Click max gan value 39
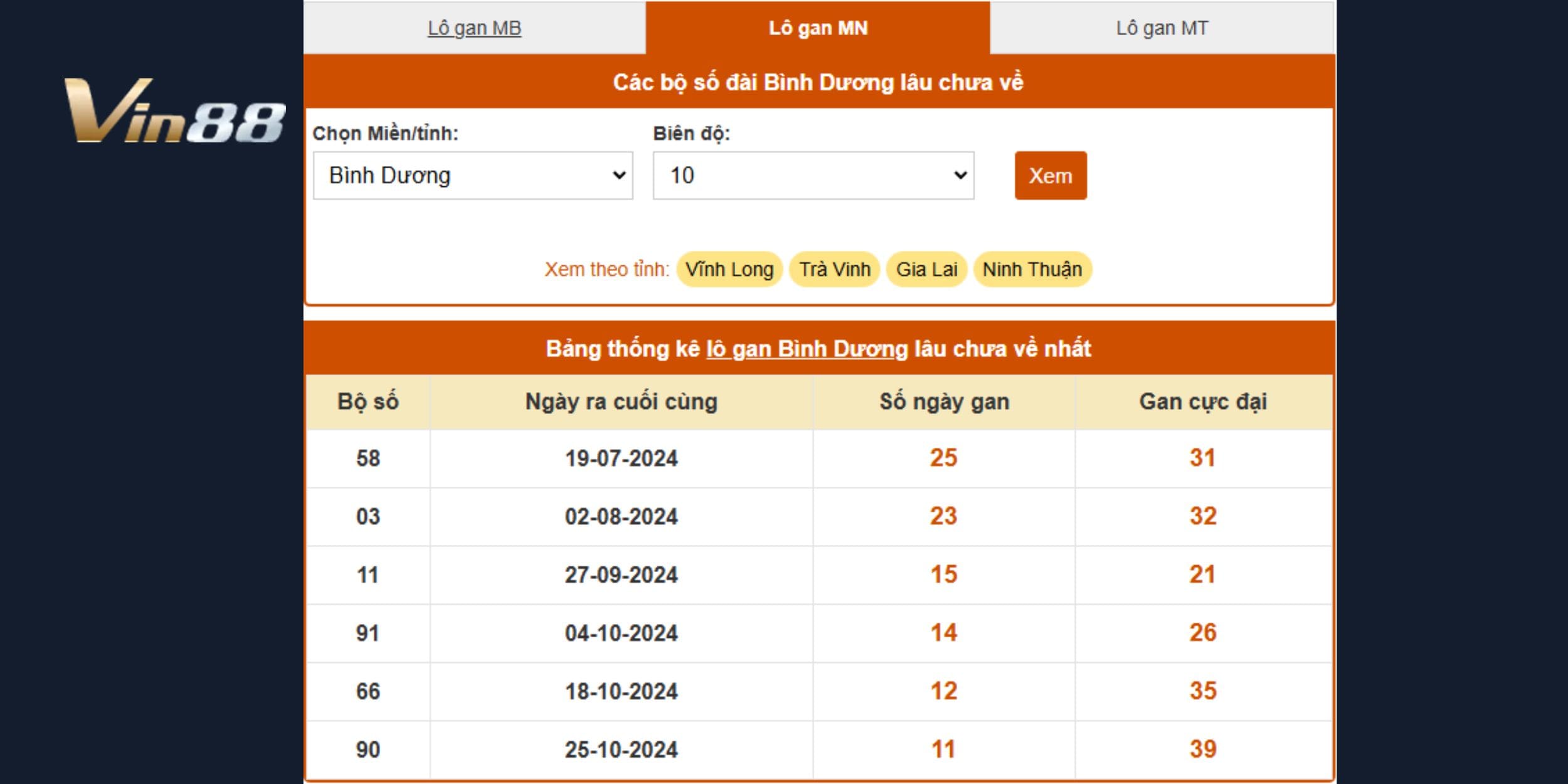The height and width of the screenshot is (784, 1568). click(x=1203, y=750)
